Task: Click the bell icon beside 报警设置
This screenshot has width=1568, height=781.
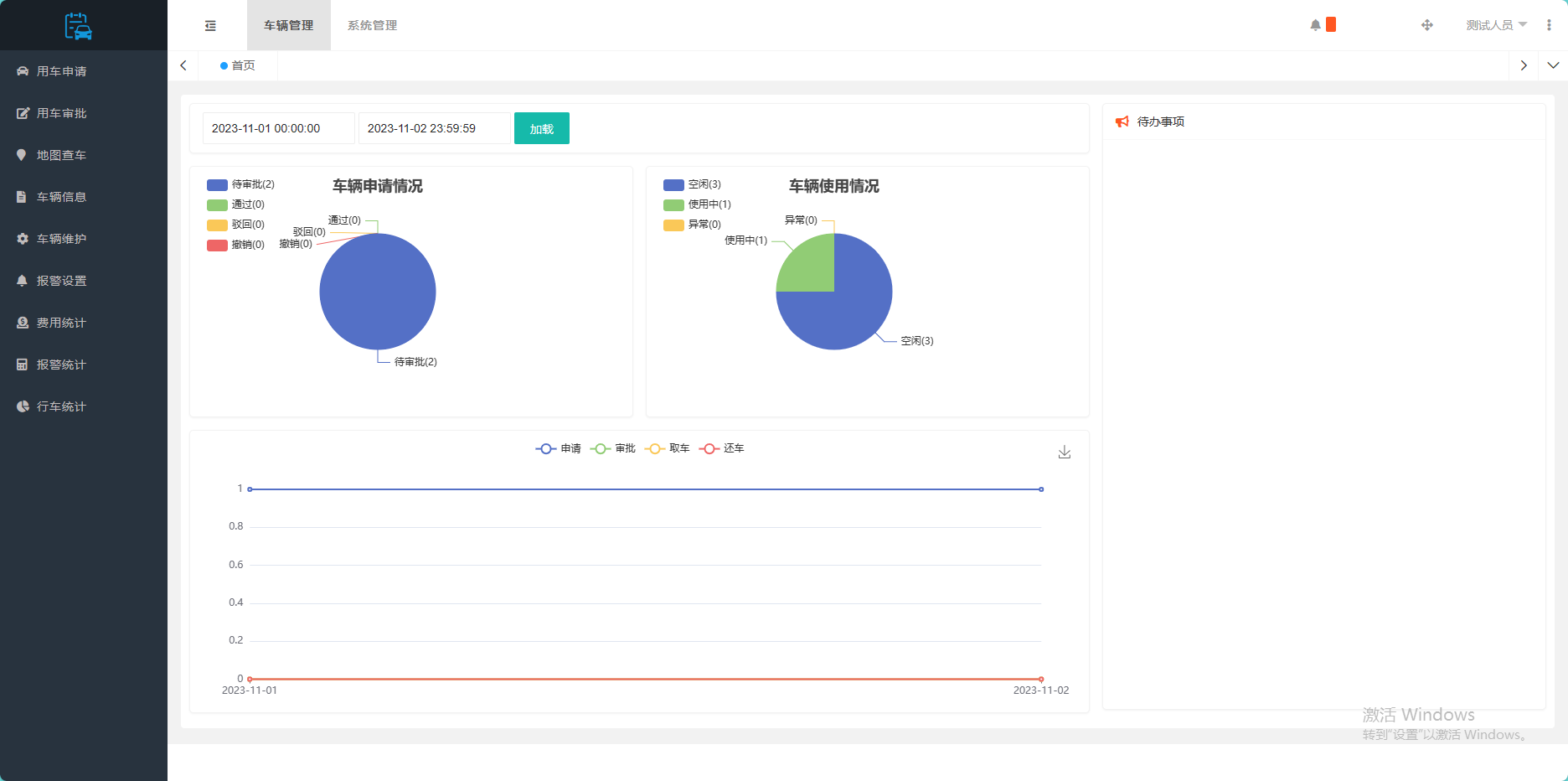Action: [x=22, y=281]
